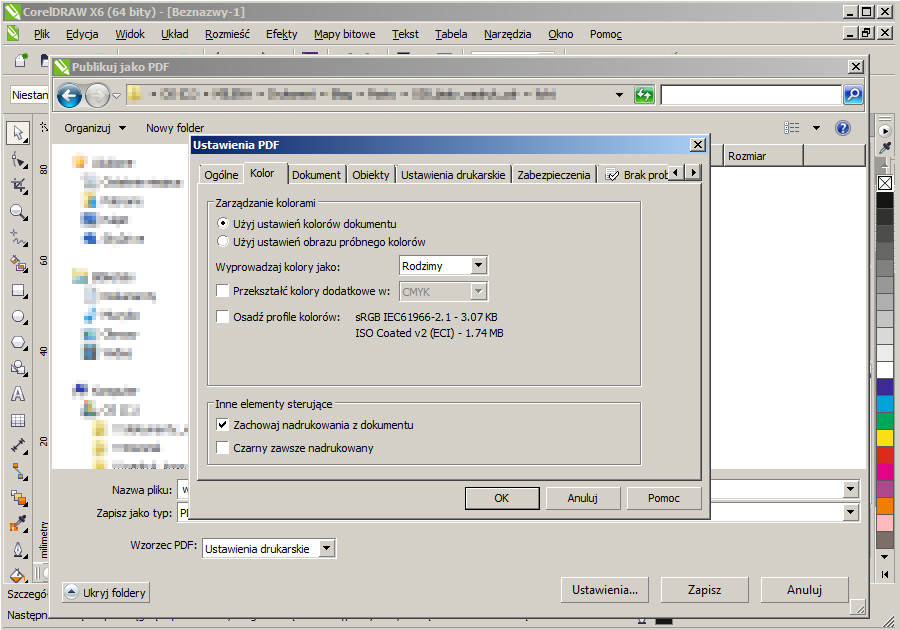Enable Przekształć kolory dodatkowe w checkbox
This screenshot has height=630, width=900.
click(x=223, y=290)
